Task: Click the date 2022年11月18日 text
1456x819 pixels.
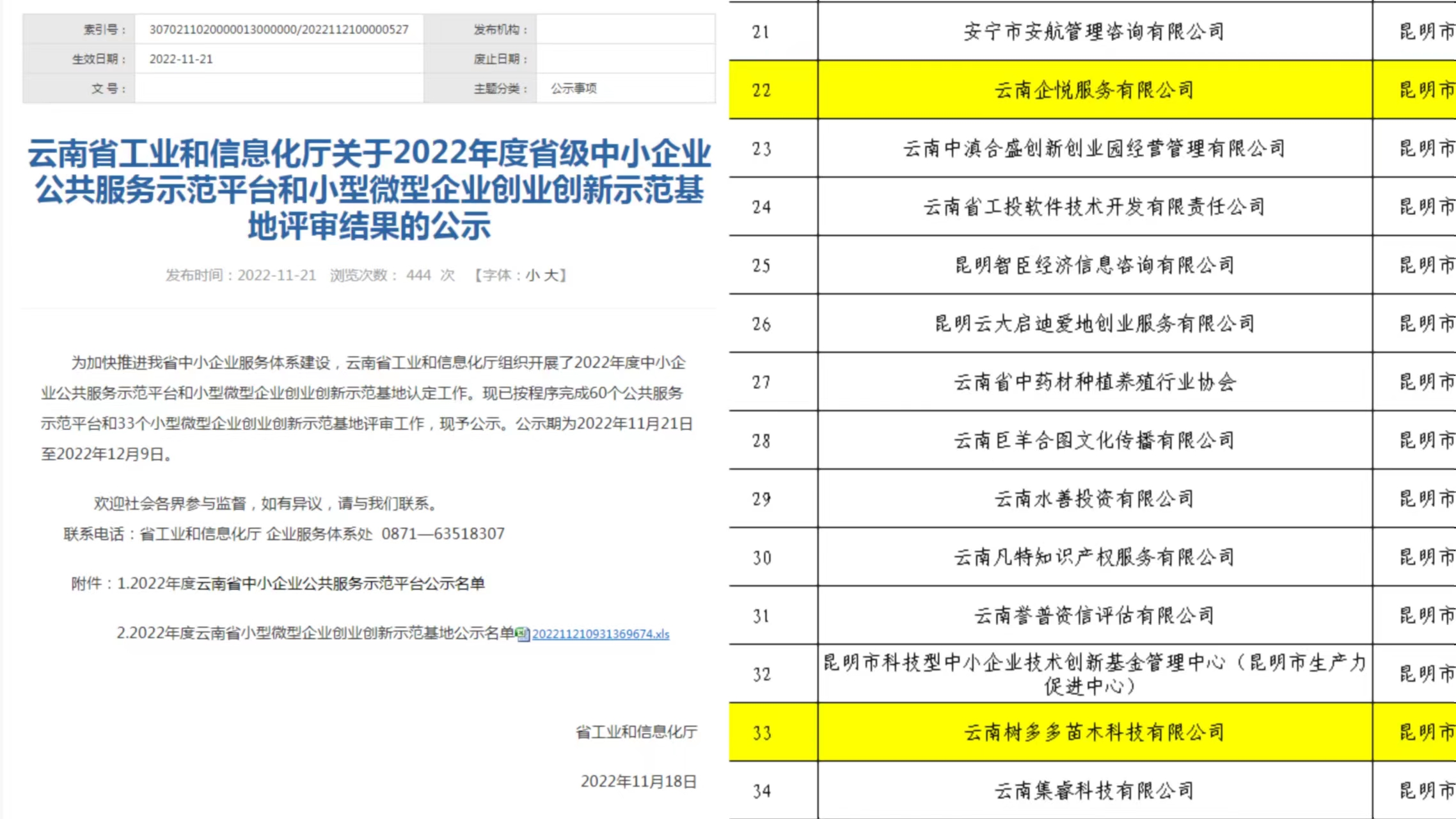Action: coord(638,781)
